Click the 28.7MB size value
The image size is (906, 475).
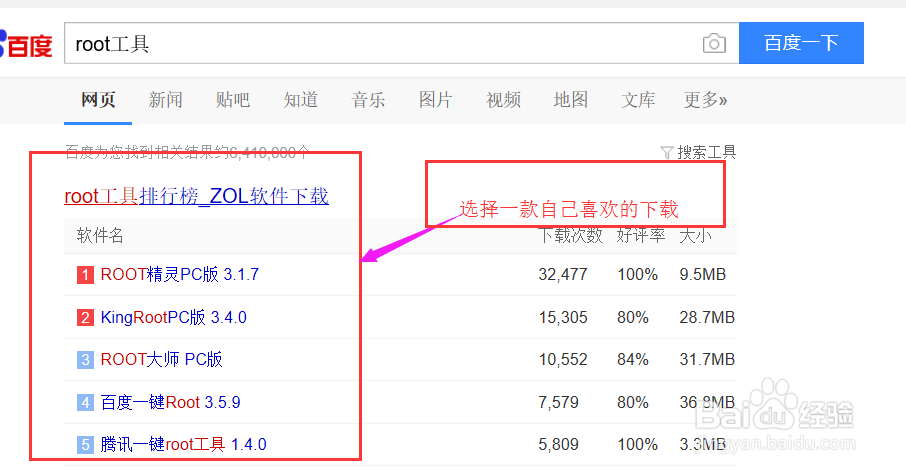(707, 317)
